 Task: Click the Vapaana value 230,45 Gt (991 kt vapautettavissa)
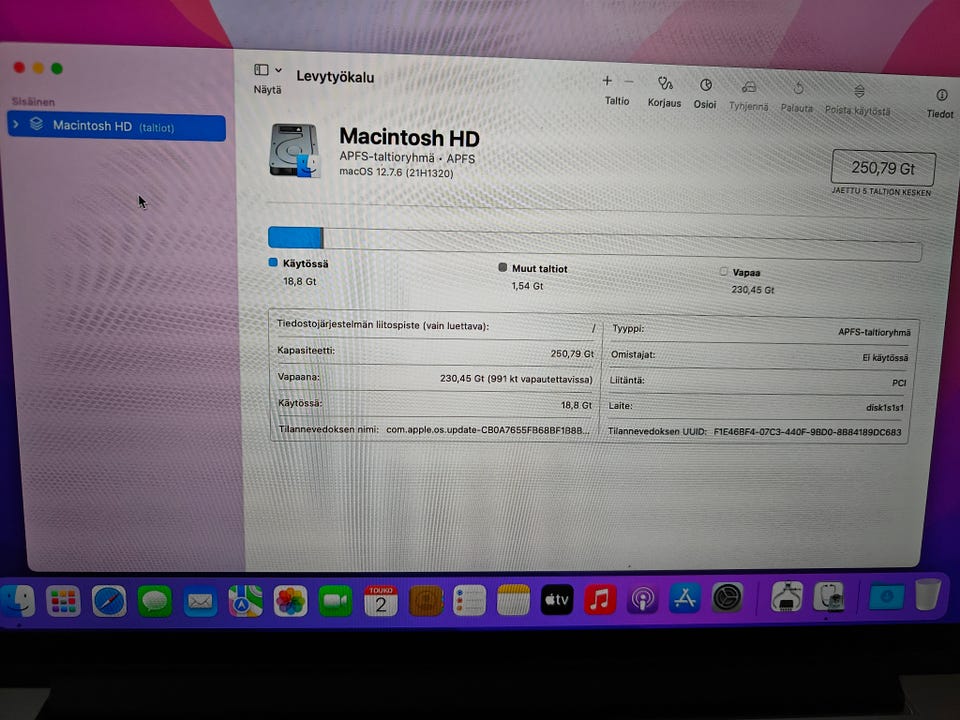click(x=516, y=379)
